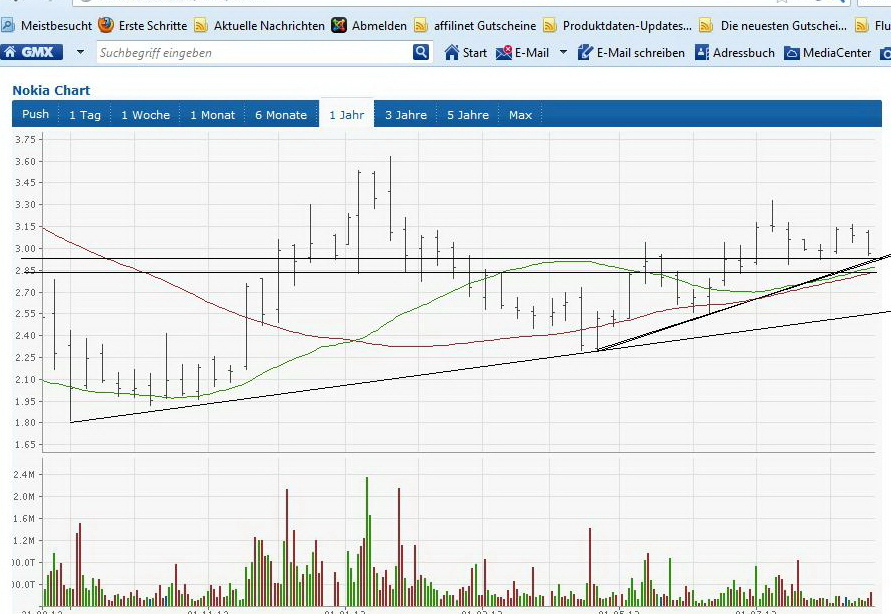
Task: Open the Die neuesten Gutschei... bookmark
Action: 784,26
